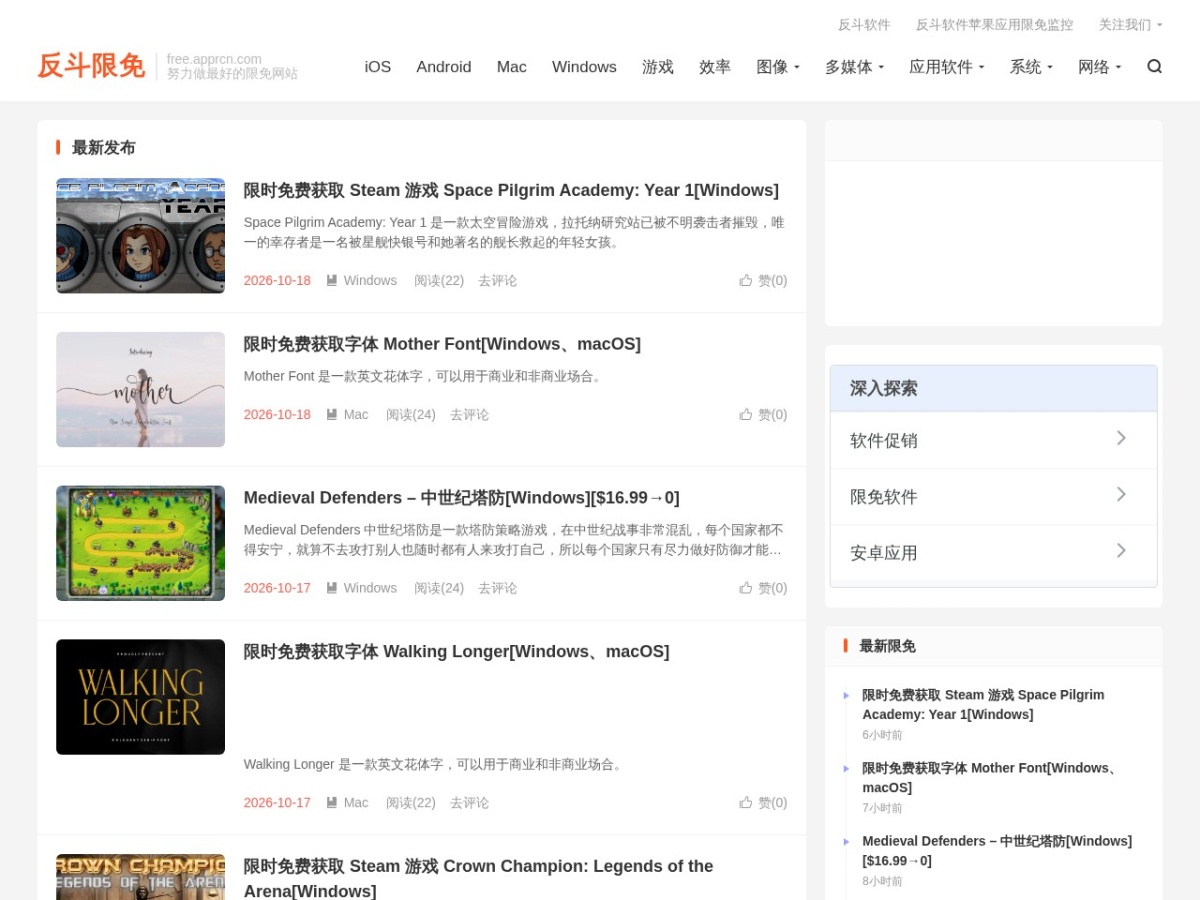
Task: Open the Walking Longer article title
Action: tap(456, 652)
